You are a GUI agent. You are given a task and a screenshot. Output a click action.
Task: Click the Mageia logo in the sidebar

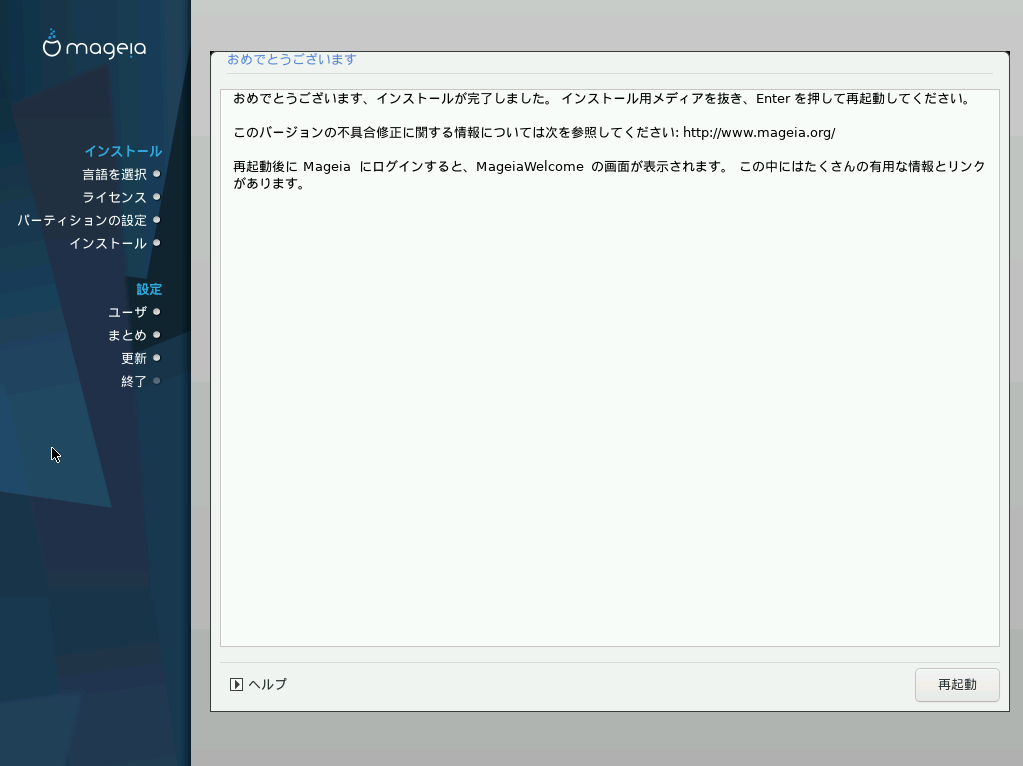[94, 45]
